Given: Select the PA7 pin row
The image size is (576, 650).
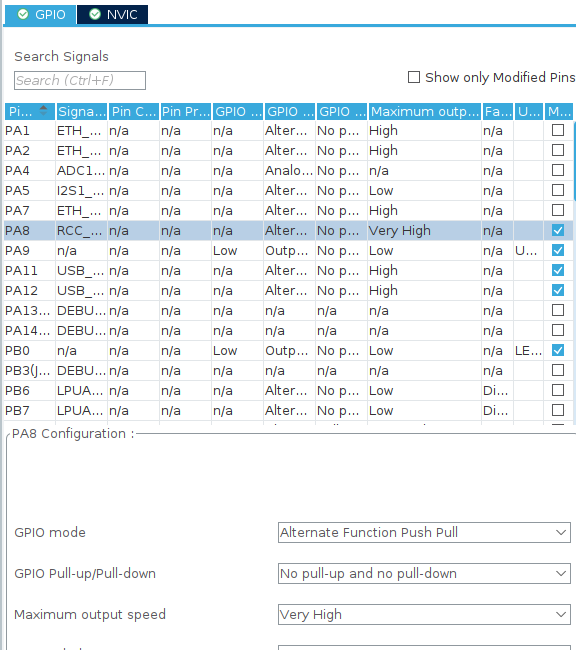Looking at the screenshot, I should click(x=289, y=211).
